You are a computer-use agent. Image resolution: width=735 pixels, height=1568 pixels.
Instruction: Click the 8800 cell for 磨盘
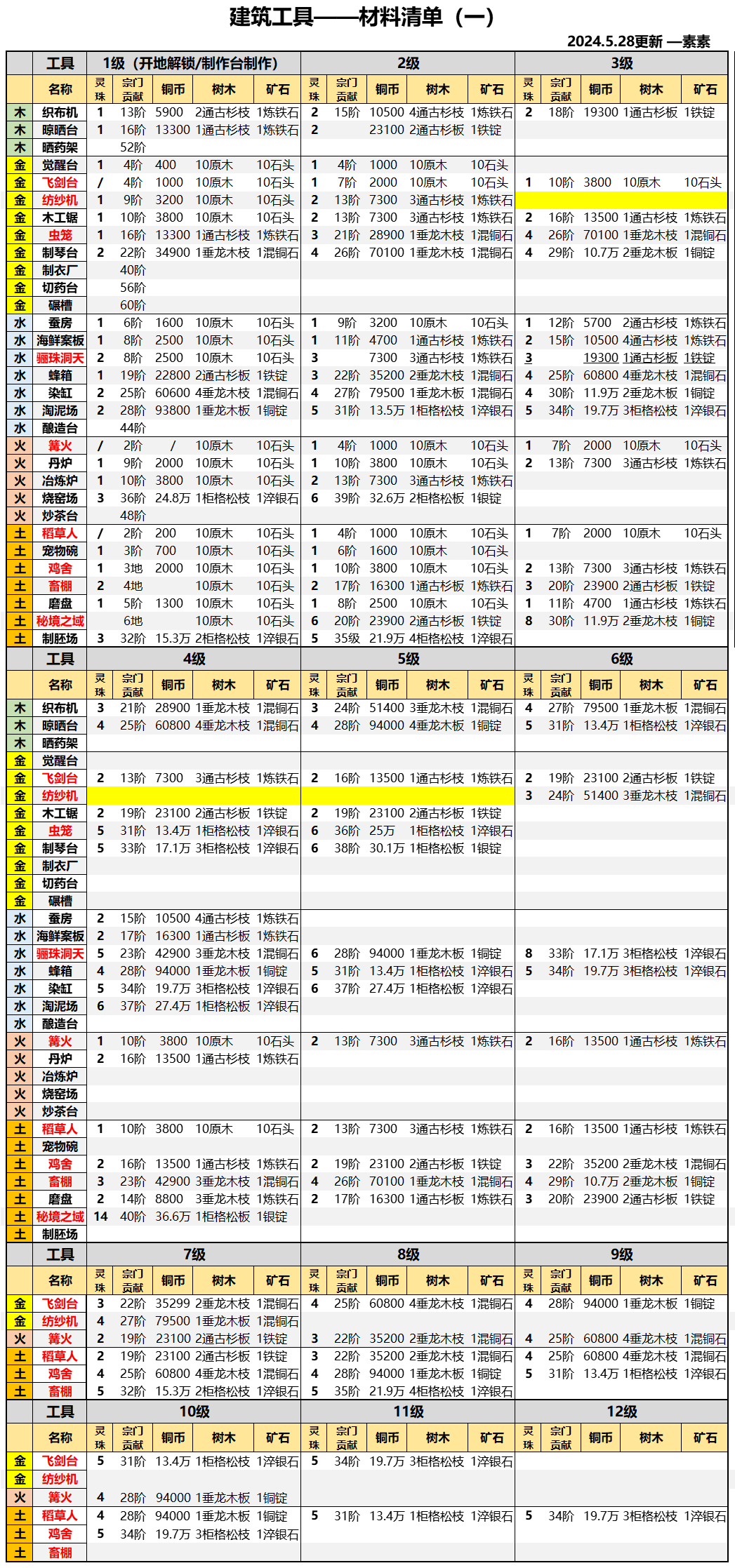click(x=169, y=1199)
